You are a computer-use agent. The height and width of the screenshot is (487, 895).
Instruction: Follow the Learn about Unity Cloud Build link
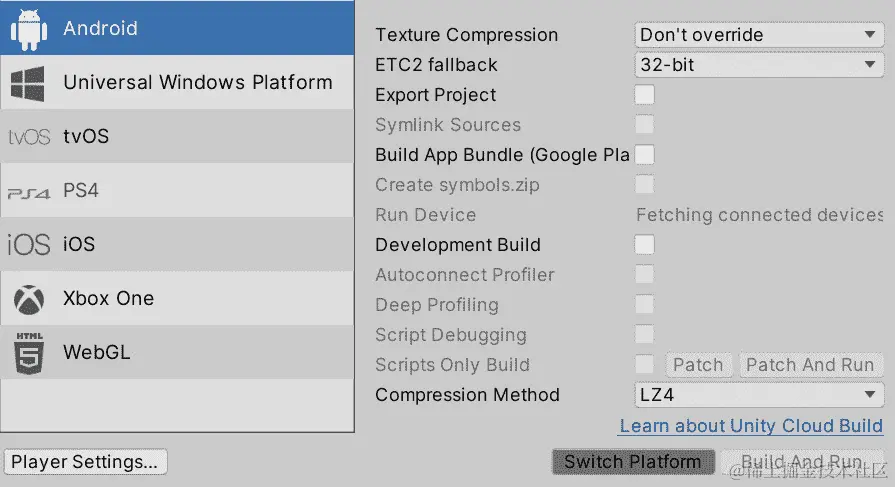pyautogui.click(x=751, y=426)
